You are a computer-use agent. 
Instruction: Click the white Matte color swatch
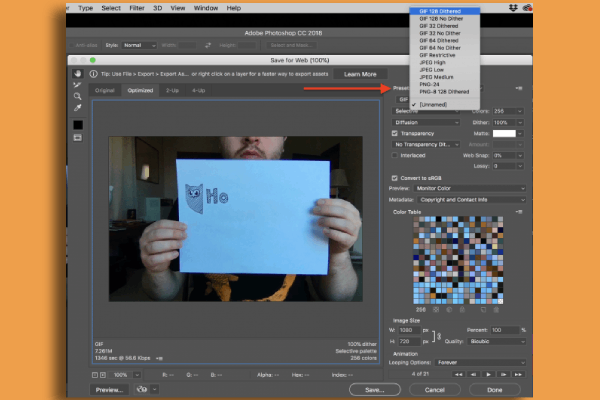pyautogui.click(x=504, y=133)
